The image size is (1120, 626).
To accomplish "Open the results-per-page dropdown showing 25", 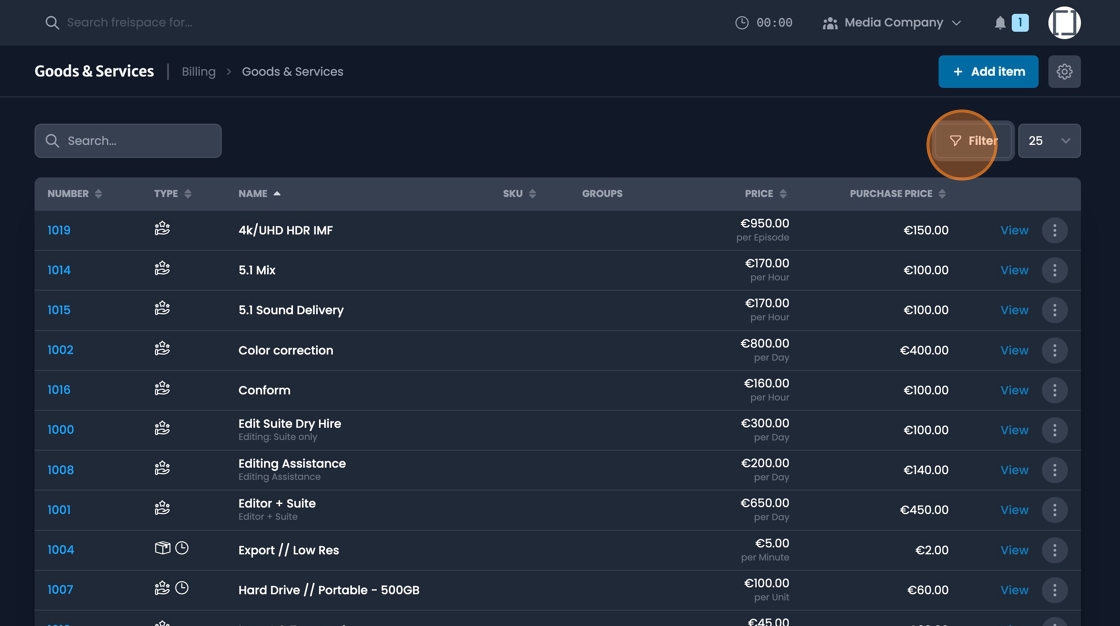I will pos(1049,140).
